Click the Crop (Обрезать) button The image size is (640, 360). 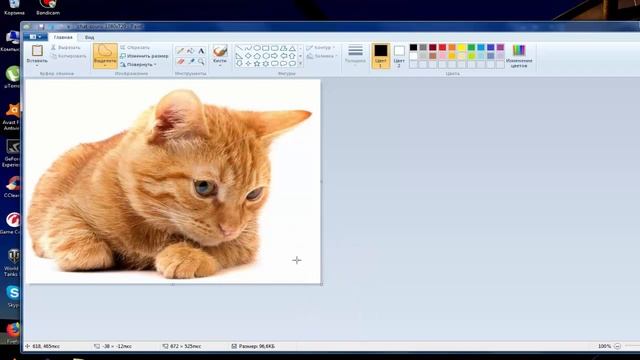(135, 48)
